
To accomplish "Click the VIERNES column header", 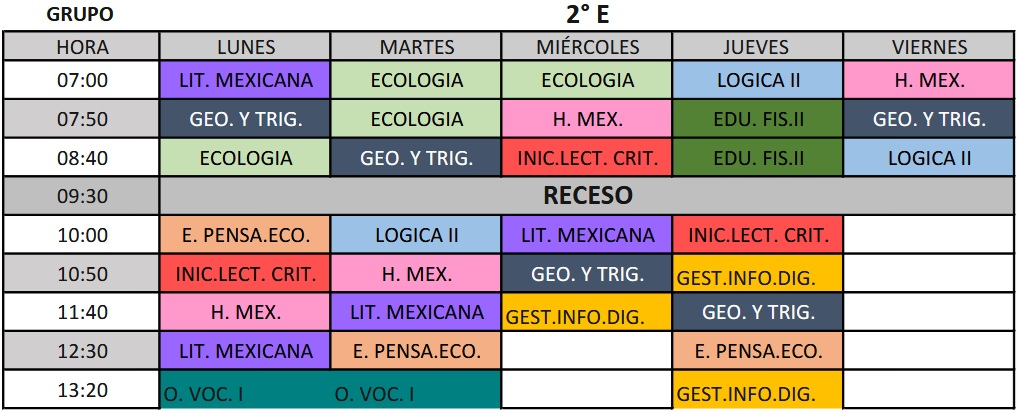I will tap(929, 47).
